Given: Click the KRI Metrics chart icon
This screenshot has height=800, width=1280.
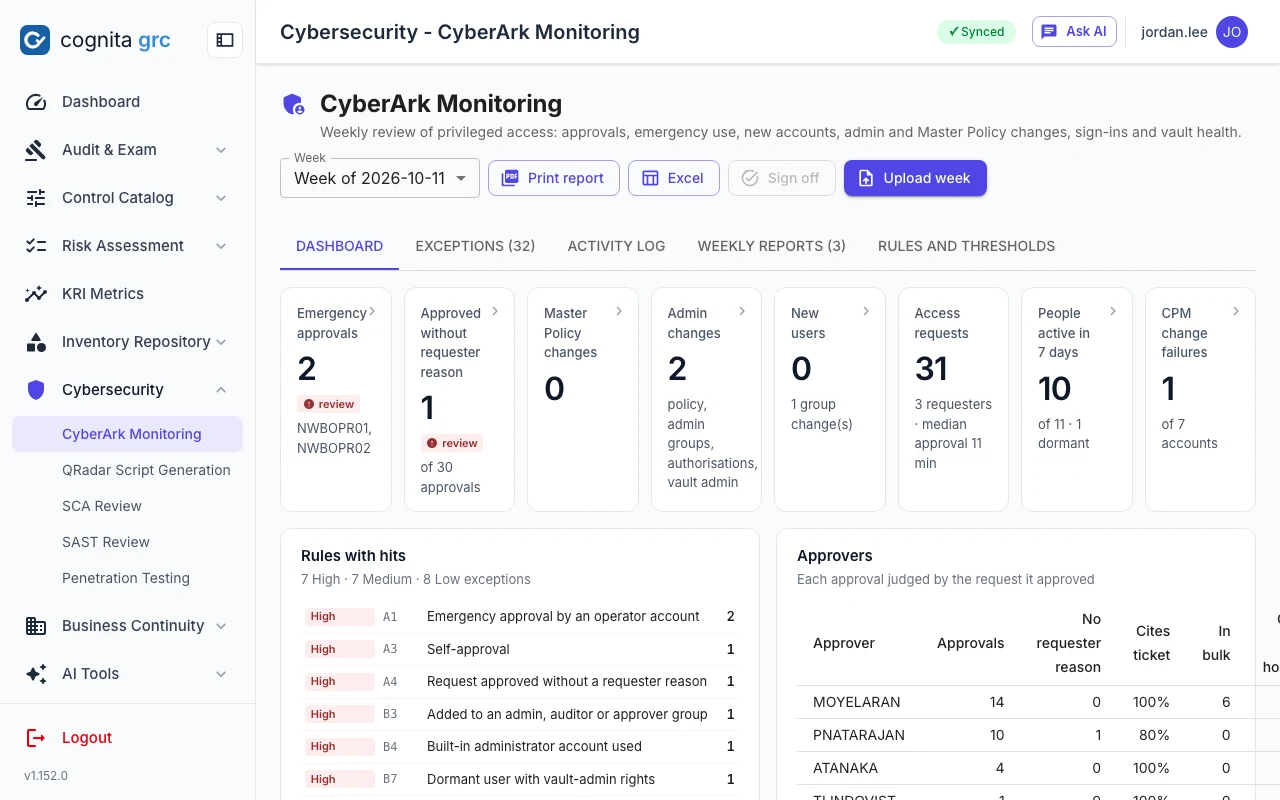Looking at the screenshot, I should click(36, 294).
